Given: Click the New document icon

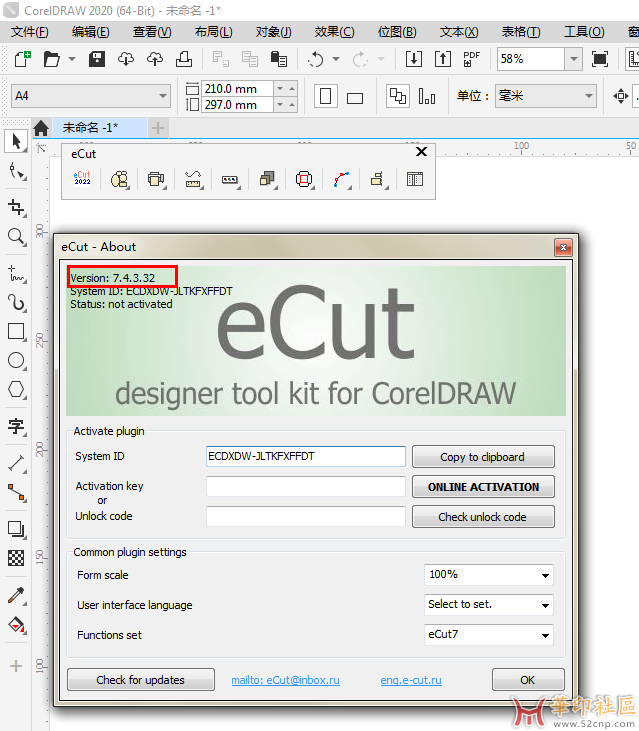Looking at the screenshot, I should coord(22,59).
